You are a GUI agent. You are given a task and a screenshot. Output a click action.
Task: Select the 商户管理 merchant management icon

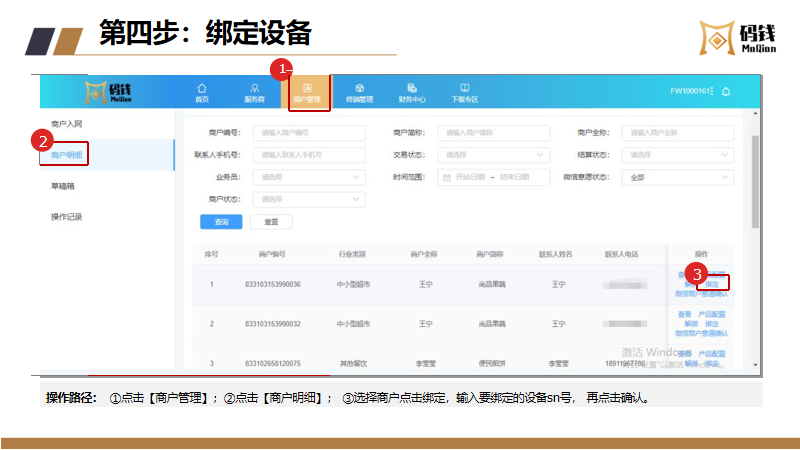point(307,93)
